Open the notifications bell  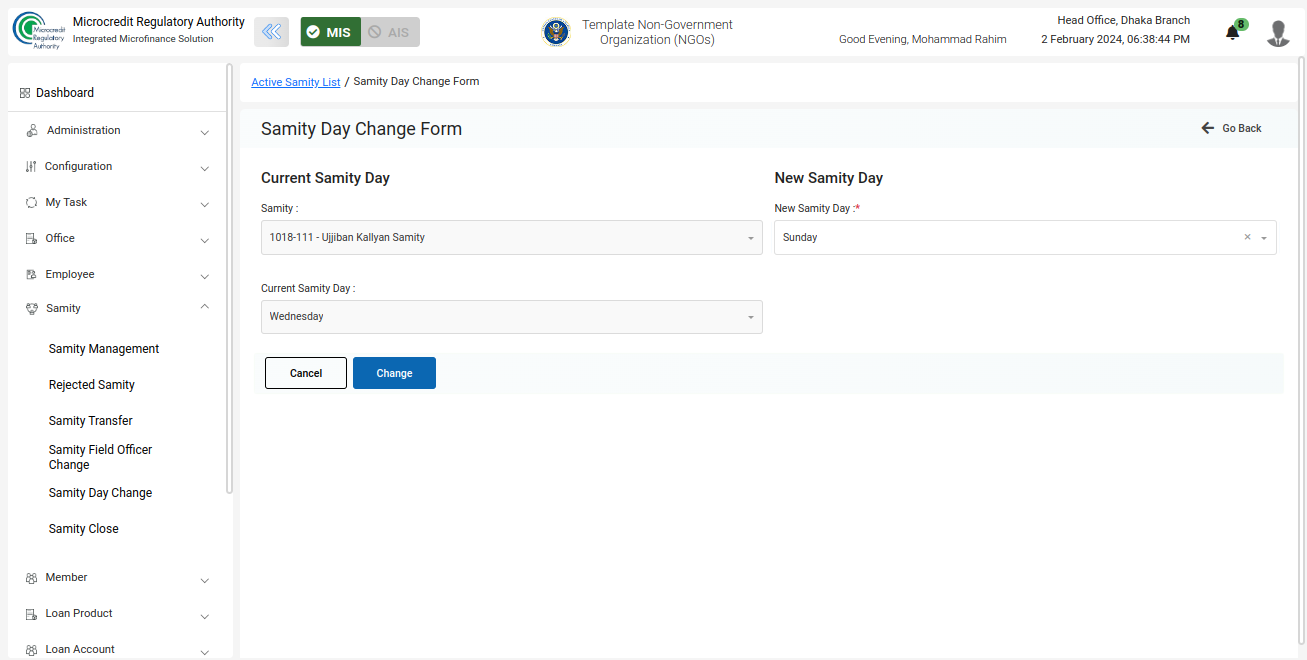tap(1232, 33)
